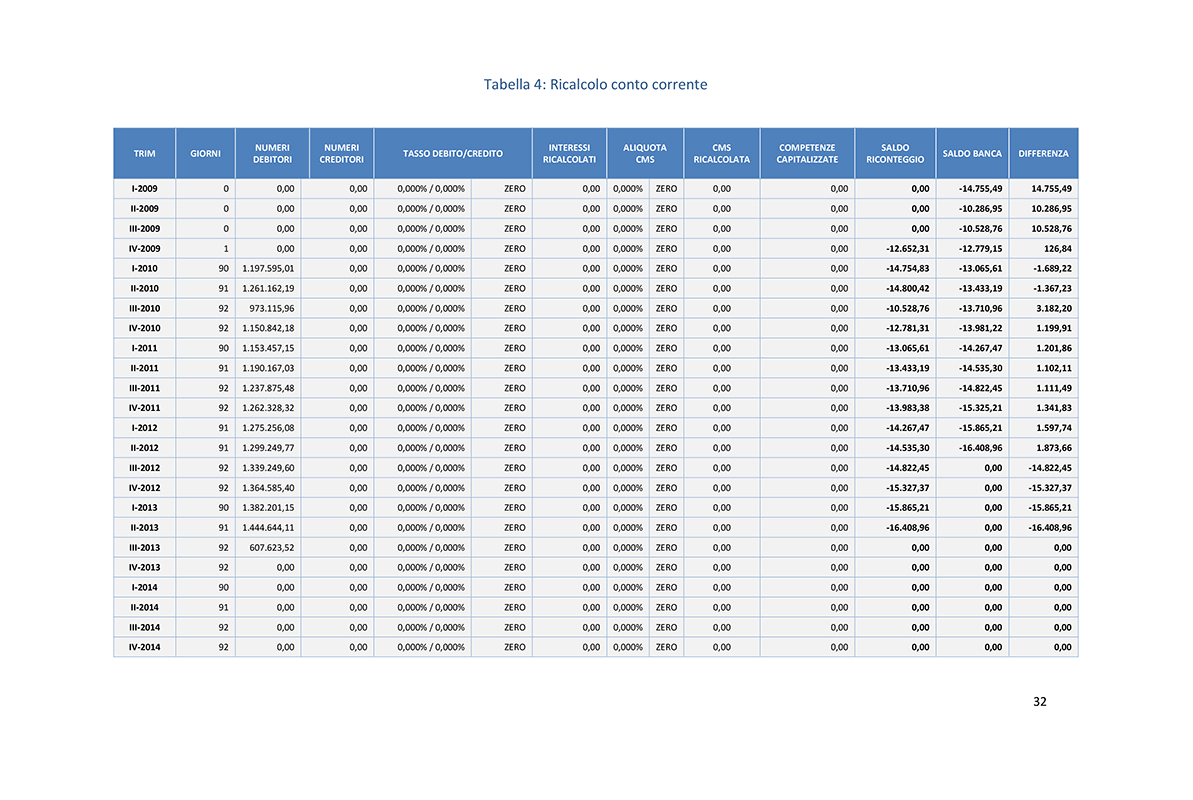Click bank balance value -15.325,21
This screenshot has height=800, width=1193.
pyautogui.click(x=981, y=408)
